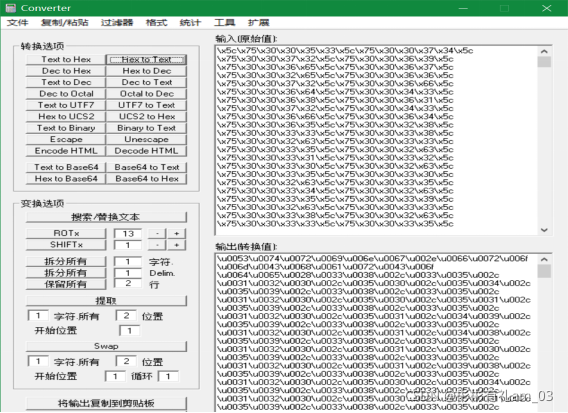
Task: Click the Converter app icon in title bar
Action: click(x=11, y=8)
